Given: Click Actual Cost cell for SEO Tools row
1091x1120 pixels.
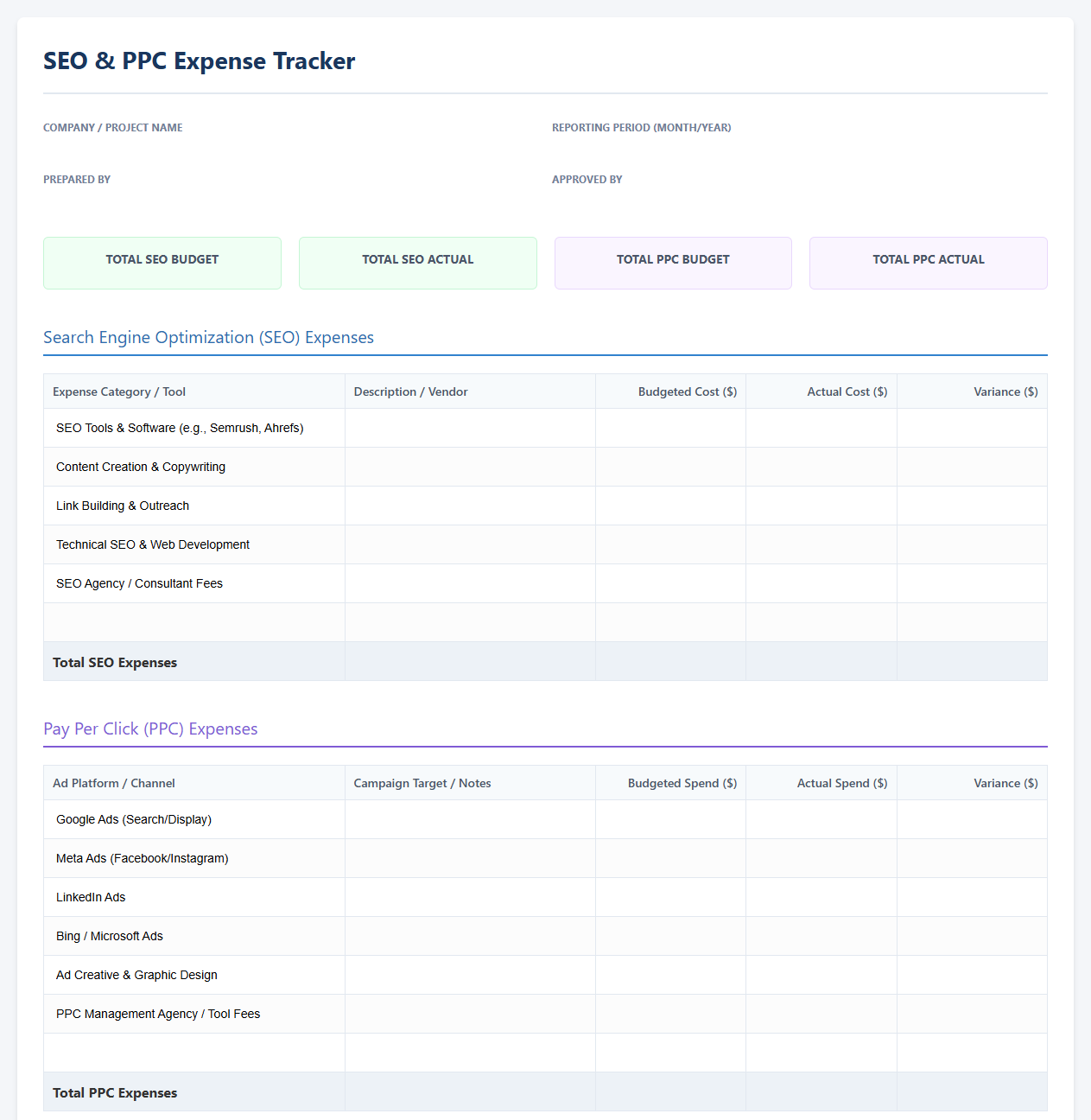Looking at the screenshot, I should tap(821, 428).
